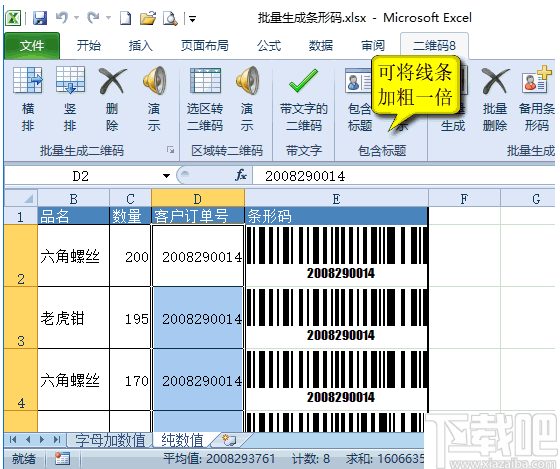Customize the Quick Access Toolbar dropdown

(x=192, y=19)
